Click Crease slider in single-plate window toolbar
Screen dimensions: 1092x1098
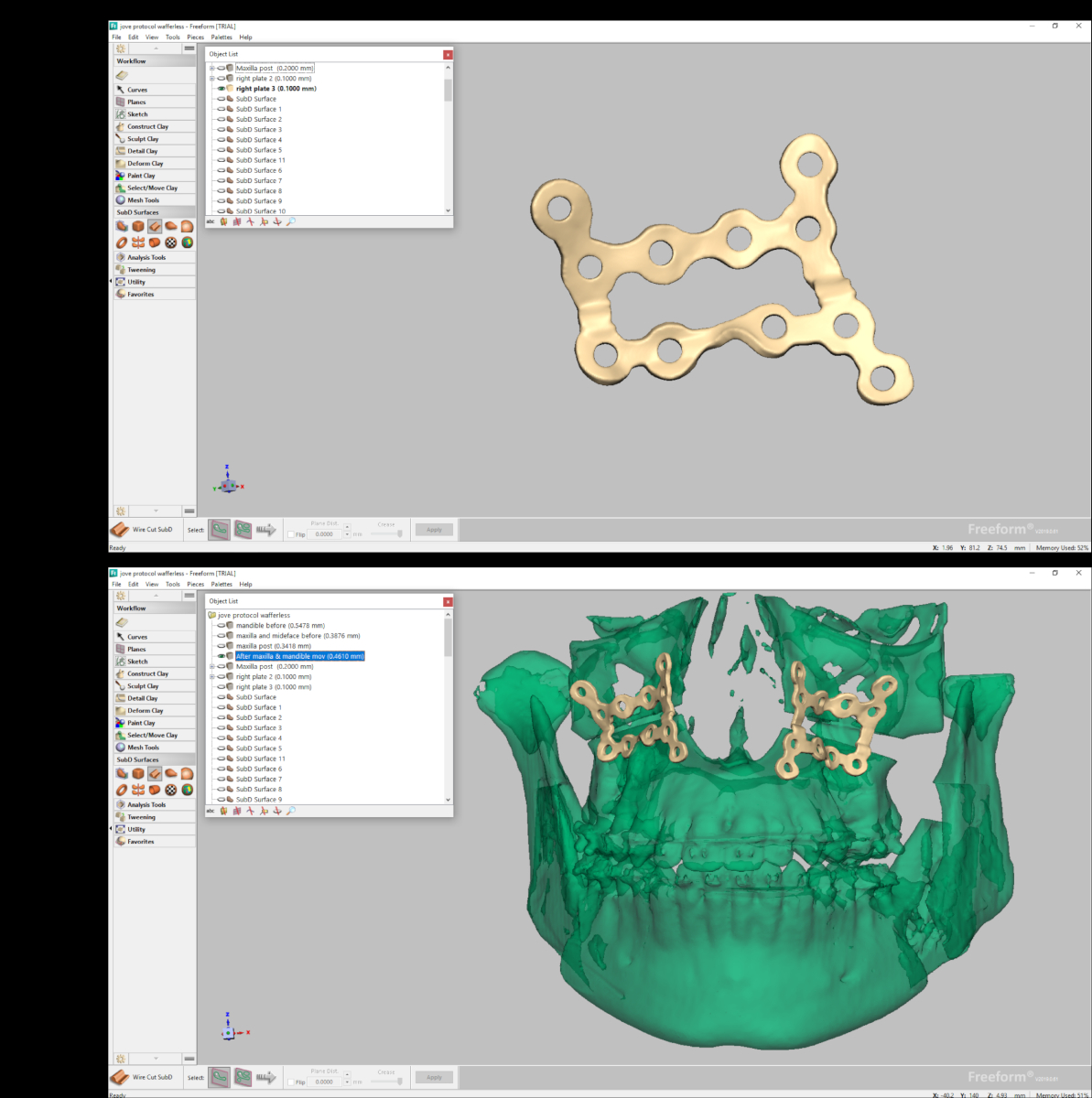386,533
